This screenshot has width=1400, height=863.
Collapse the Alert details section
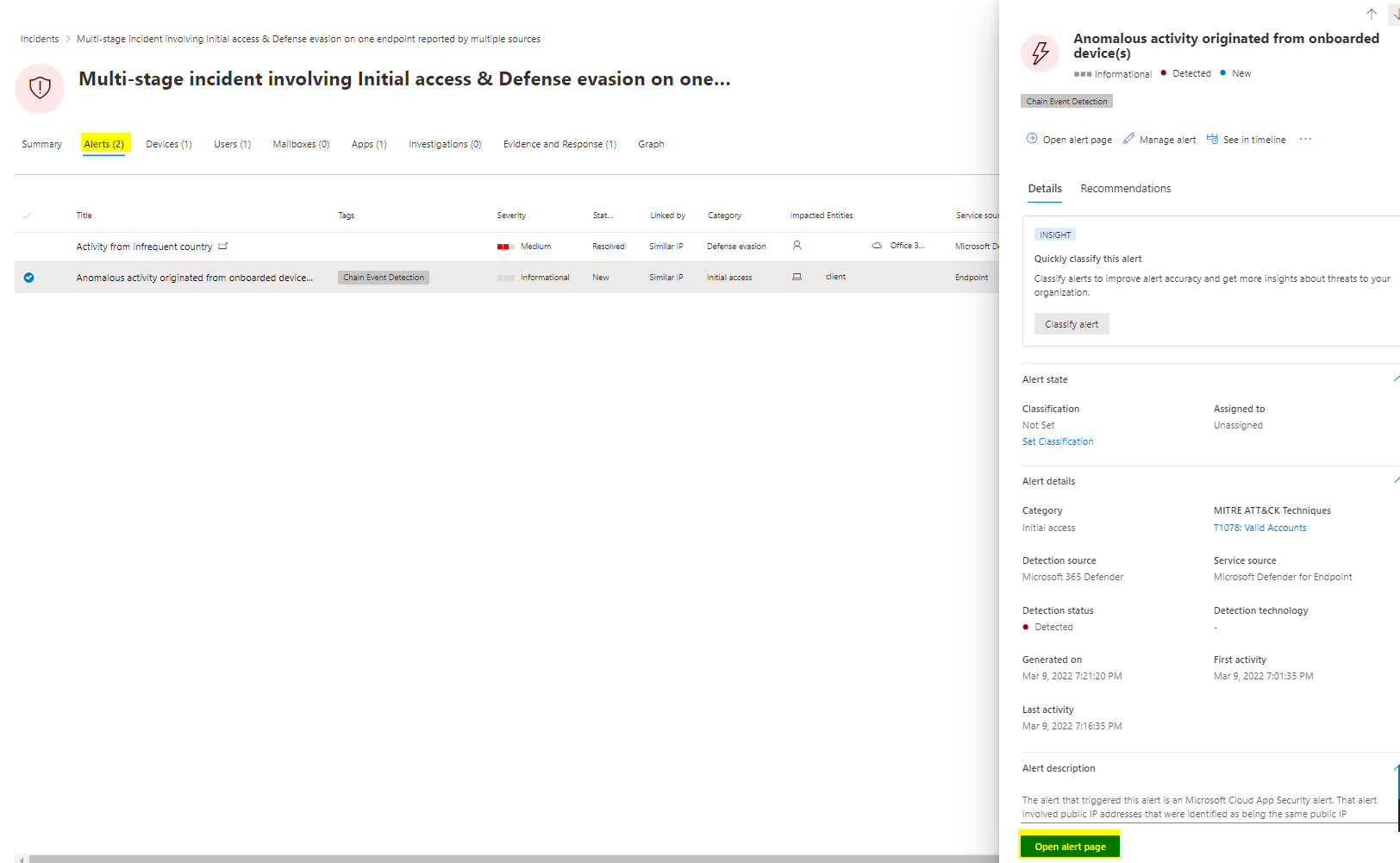[x=1396, y=480]
